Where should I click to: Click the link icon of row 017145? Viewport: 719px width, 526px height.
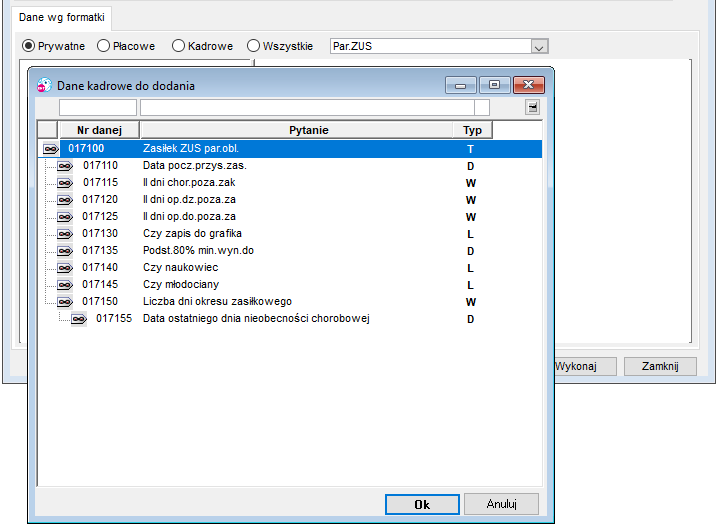tap(65, 285)
